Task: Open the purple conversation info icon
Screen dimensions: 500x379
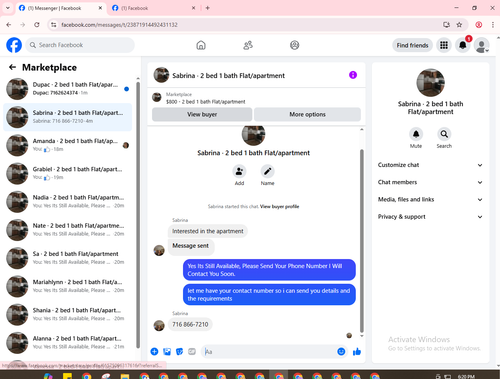Action: pos(353,75)
